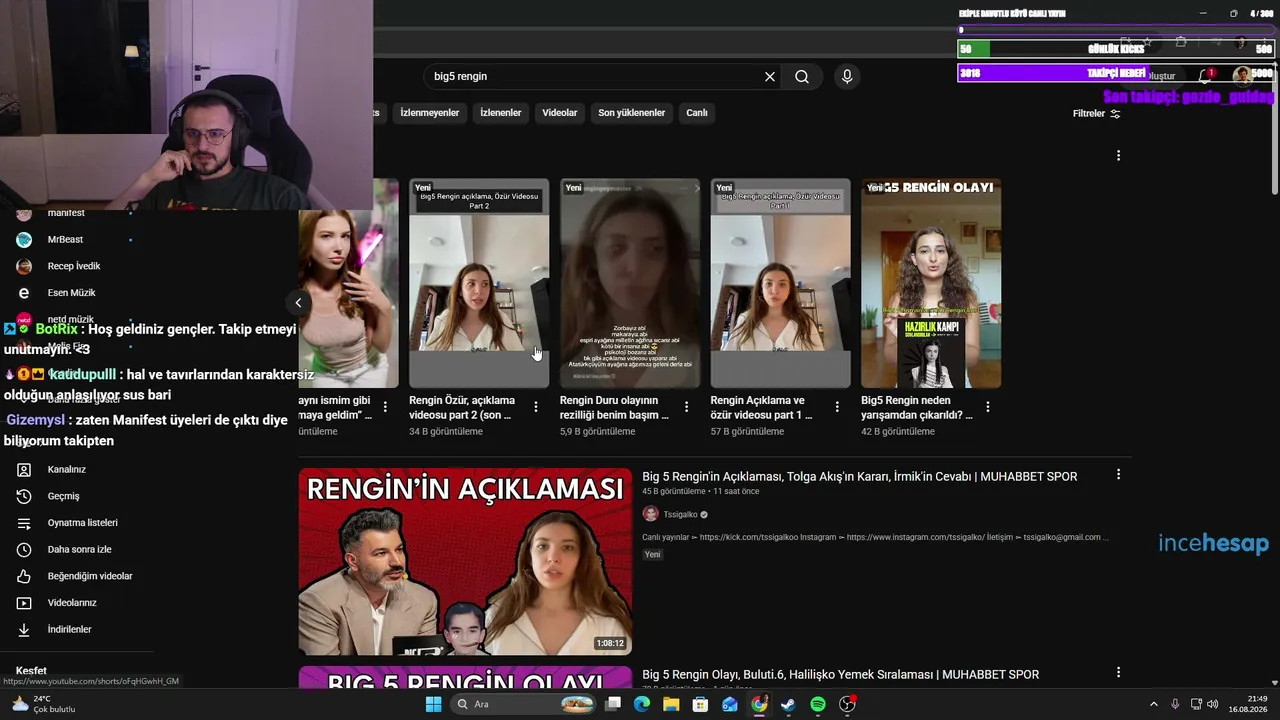Launch Microsoft Edge from the taskbar
Image resolution: width=1280 pixels, height=720 pixels.
pos(642,704)
